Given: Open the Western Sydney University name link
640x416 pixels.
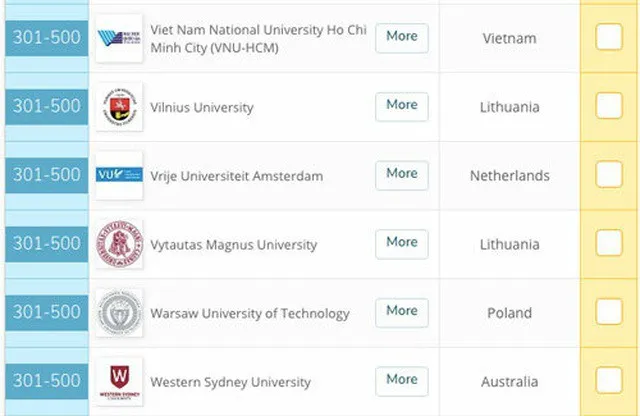Looking at the screenshot, I should pyautogui.click(x=231, y=382).
